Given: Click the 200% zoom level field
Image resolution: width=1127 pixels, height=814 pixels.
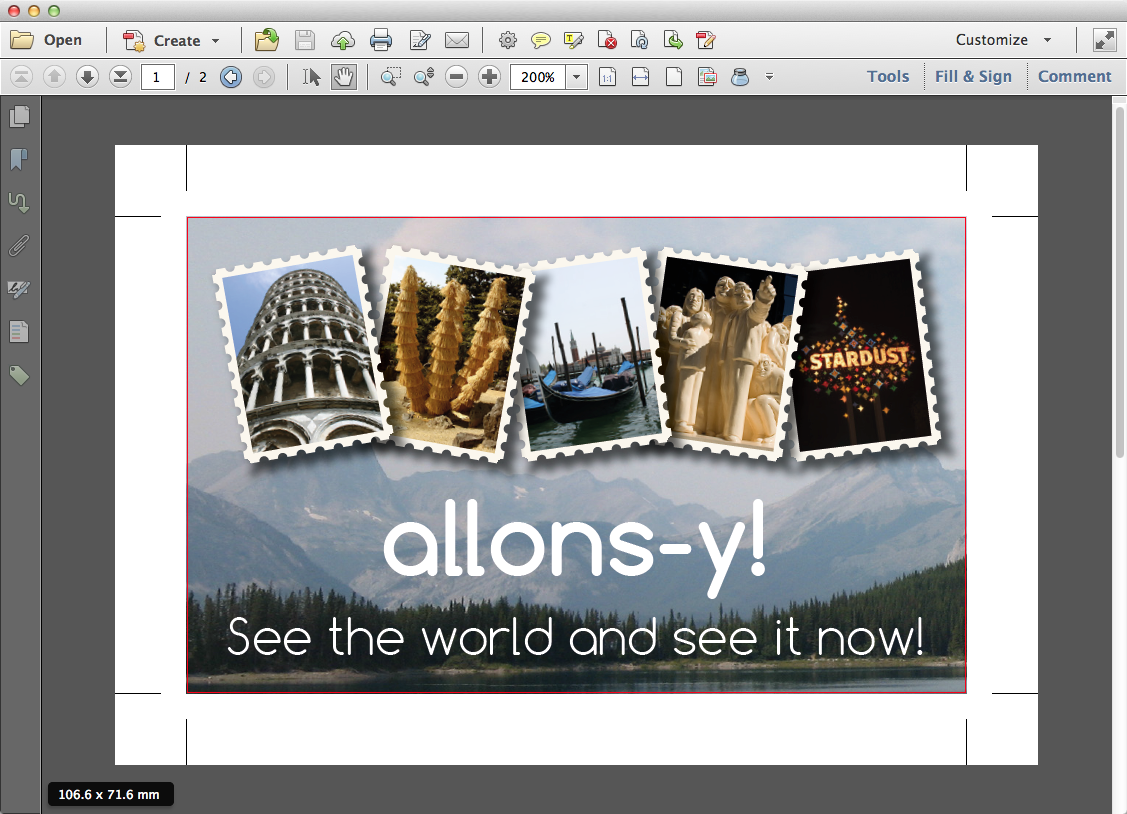Looking at the screenshot, I should (x=538, y=77).
